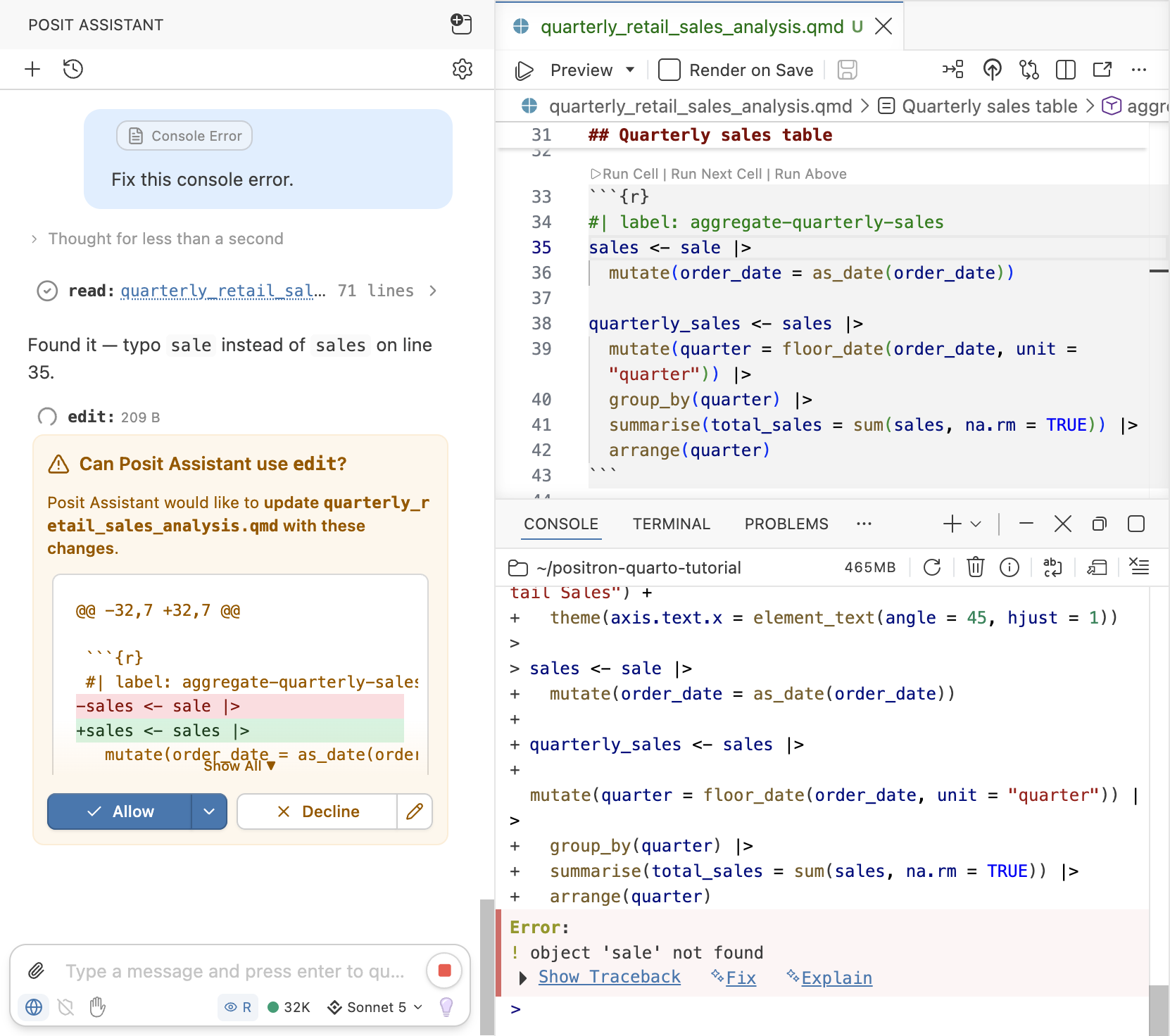
Task: Toggle the crossed-out shield icon
Action: (x=65, y=1007)
